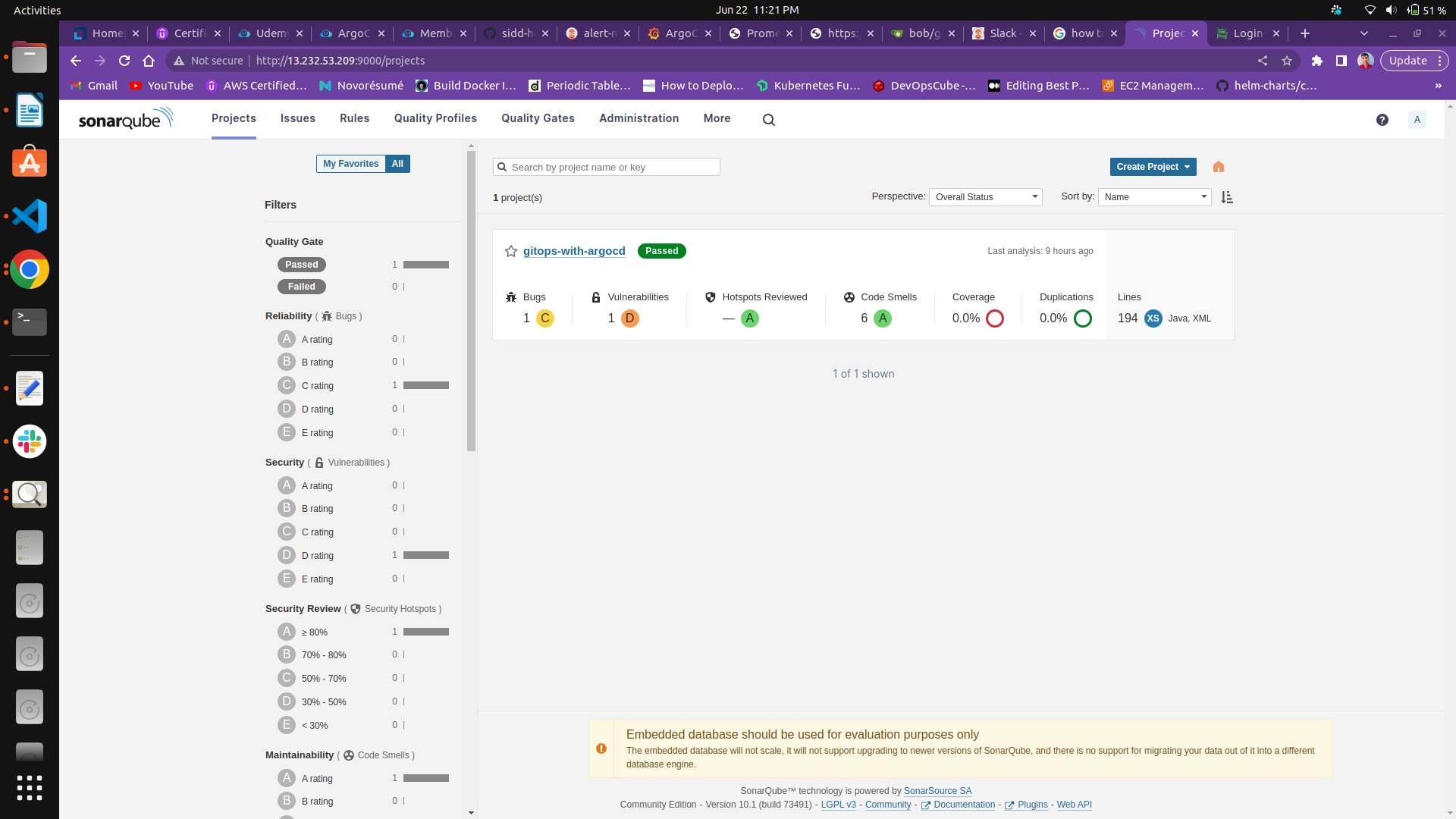1456x819 pixels.
Task: Open Slack from the Ubuntu dock
Action: click(30, 441)
